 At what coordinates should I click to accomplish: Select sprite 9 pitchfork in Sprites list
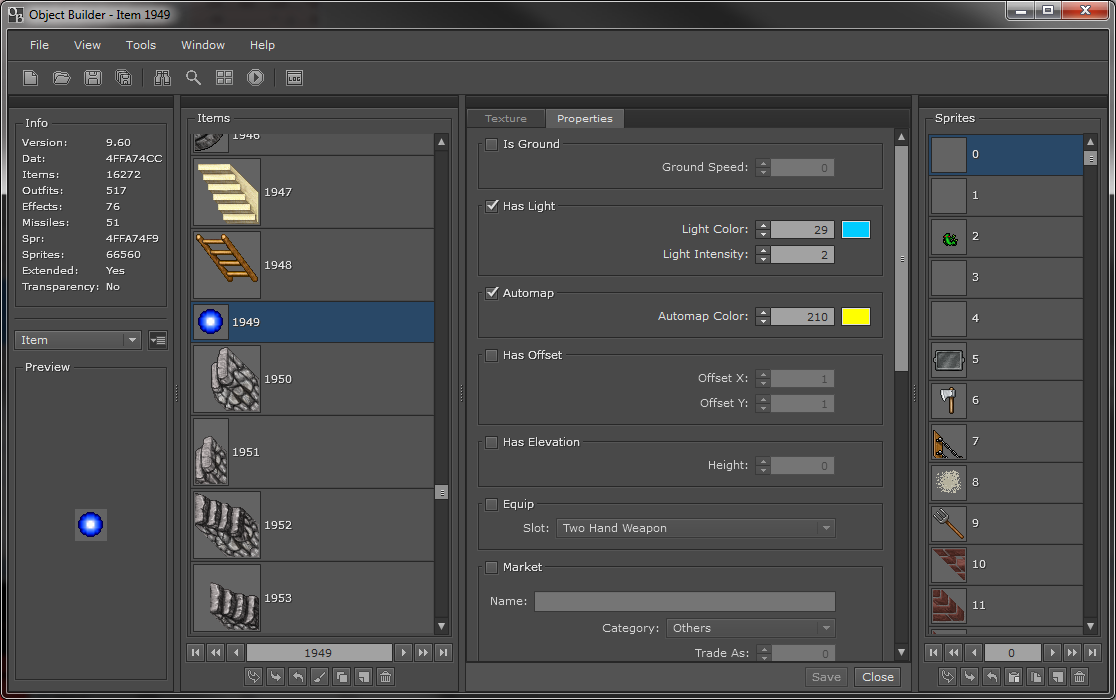(1006, 524)
